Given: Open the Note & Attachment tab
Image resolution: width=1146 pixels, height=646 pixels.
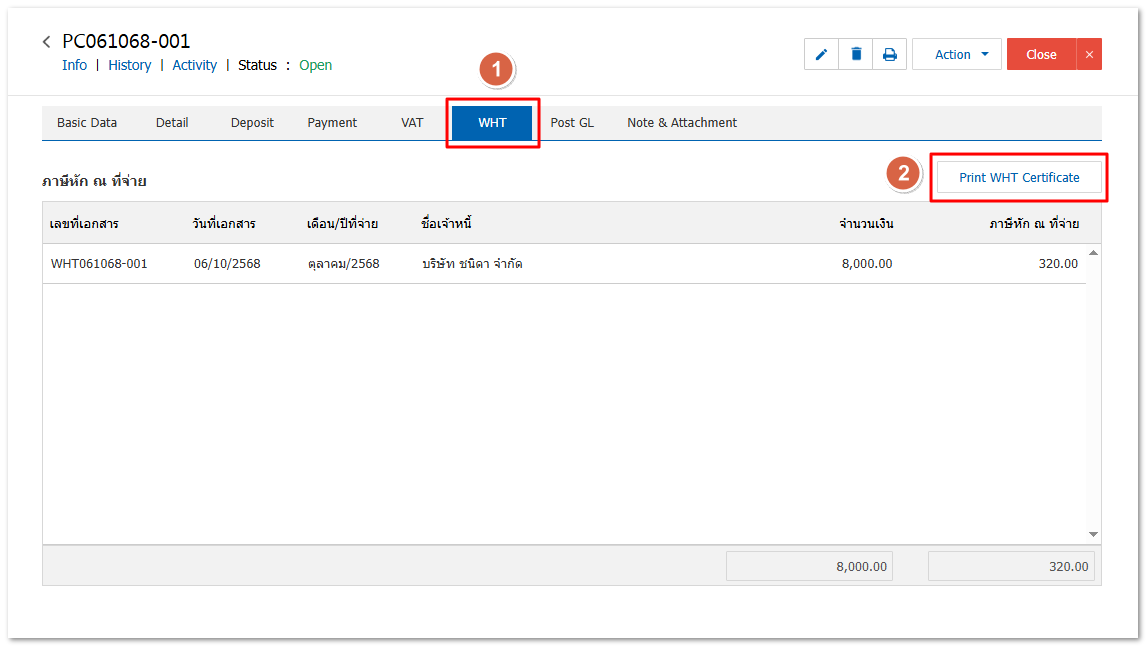Looking at the screenshot, I should (682, 123).
